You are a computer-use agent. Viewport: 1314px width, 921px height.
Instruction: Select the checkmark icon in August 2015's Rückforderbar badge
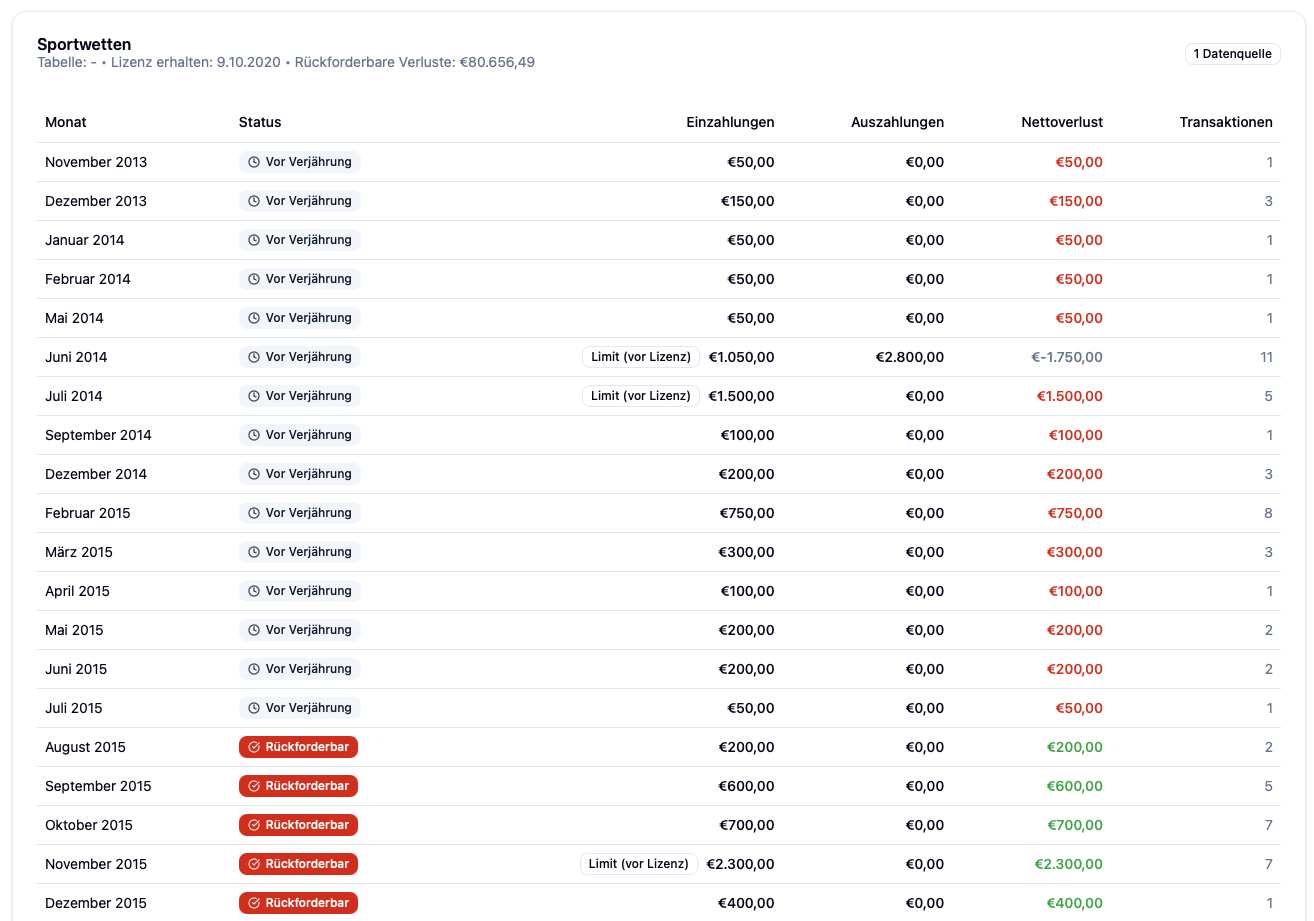click(253, 747)
